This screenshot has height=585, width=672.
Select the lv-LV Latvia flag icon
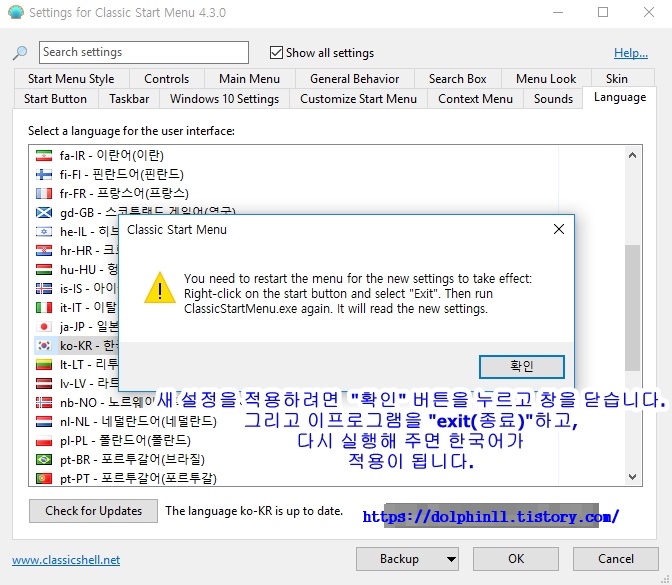click(x=44, y=384)
